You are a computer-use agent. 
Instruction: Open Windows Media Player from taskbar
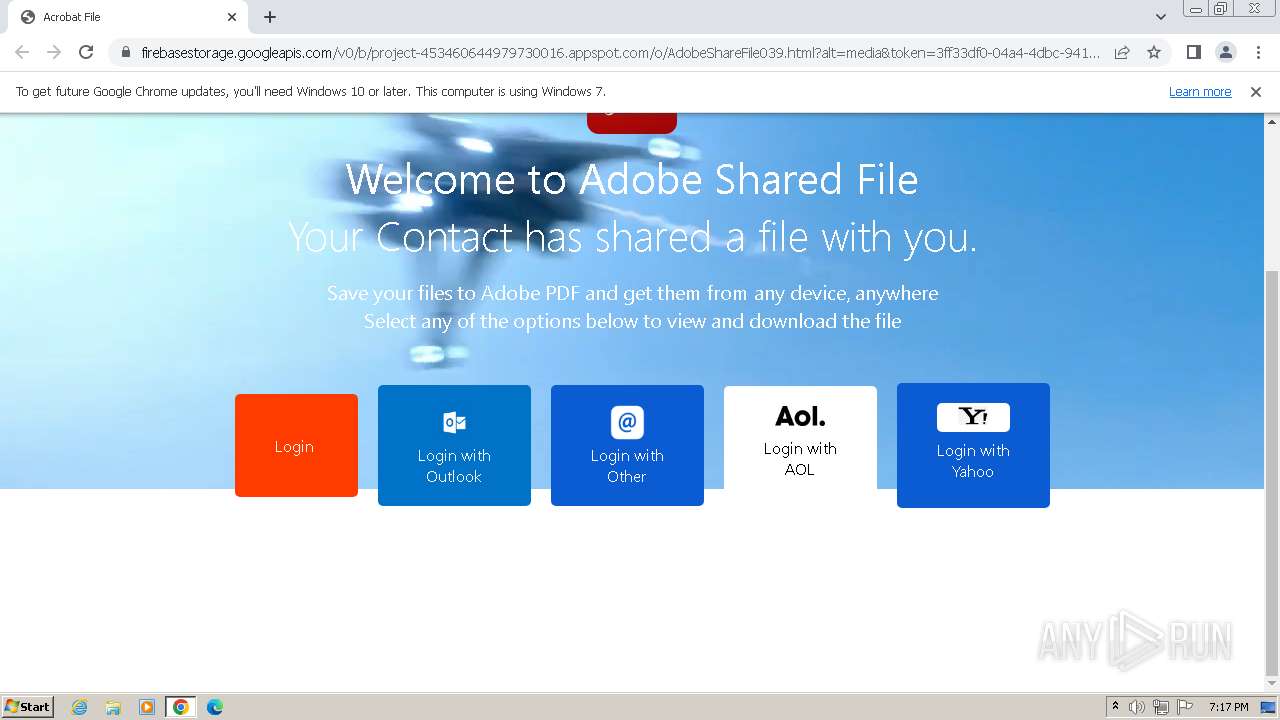pyautogui.click(x=147, y=707)
